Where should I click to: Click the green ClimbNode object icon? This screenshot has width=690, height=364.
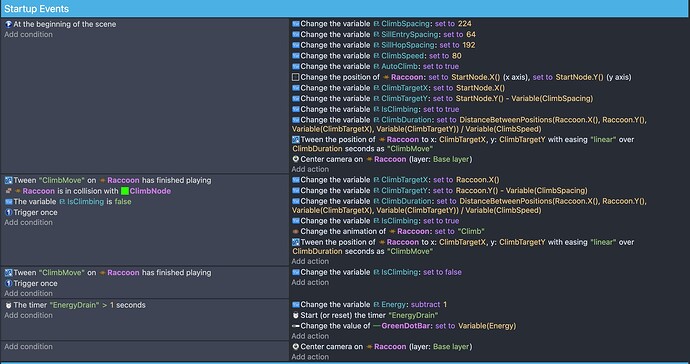125,191
